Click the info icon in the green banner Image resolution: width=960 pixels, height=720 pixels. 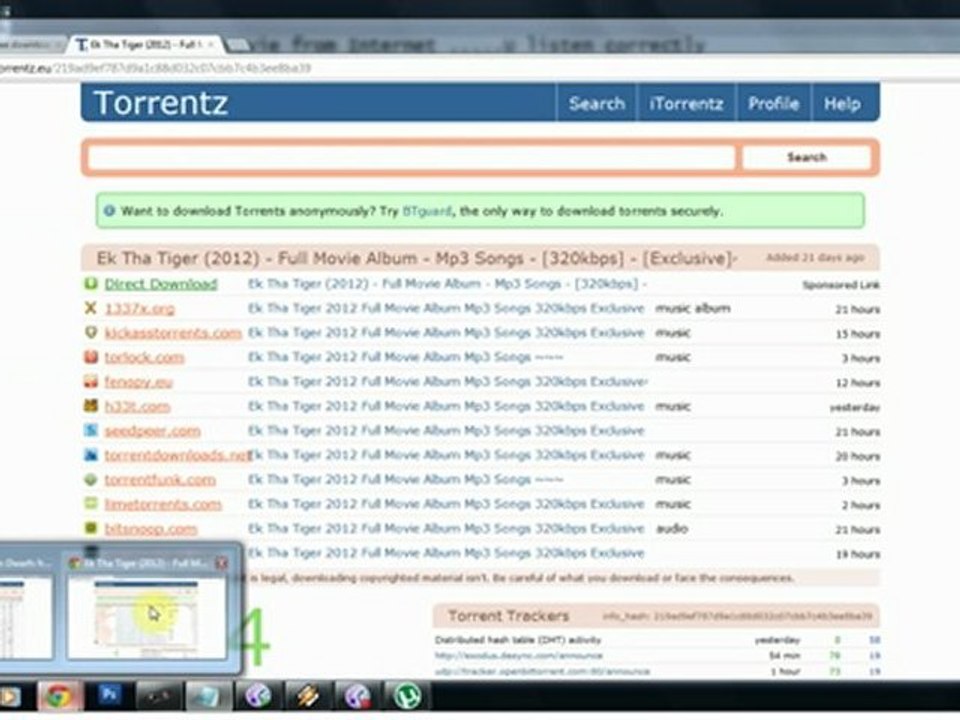point(109,211)
